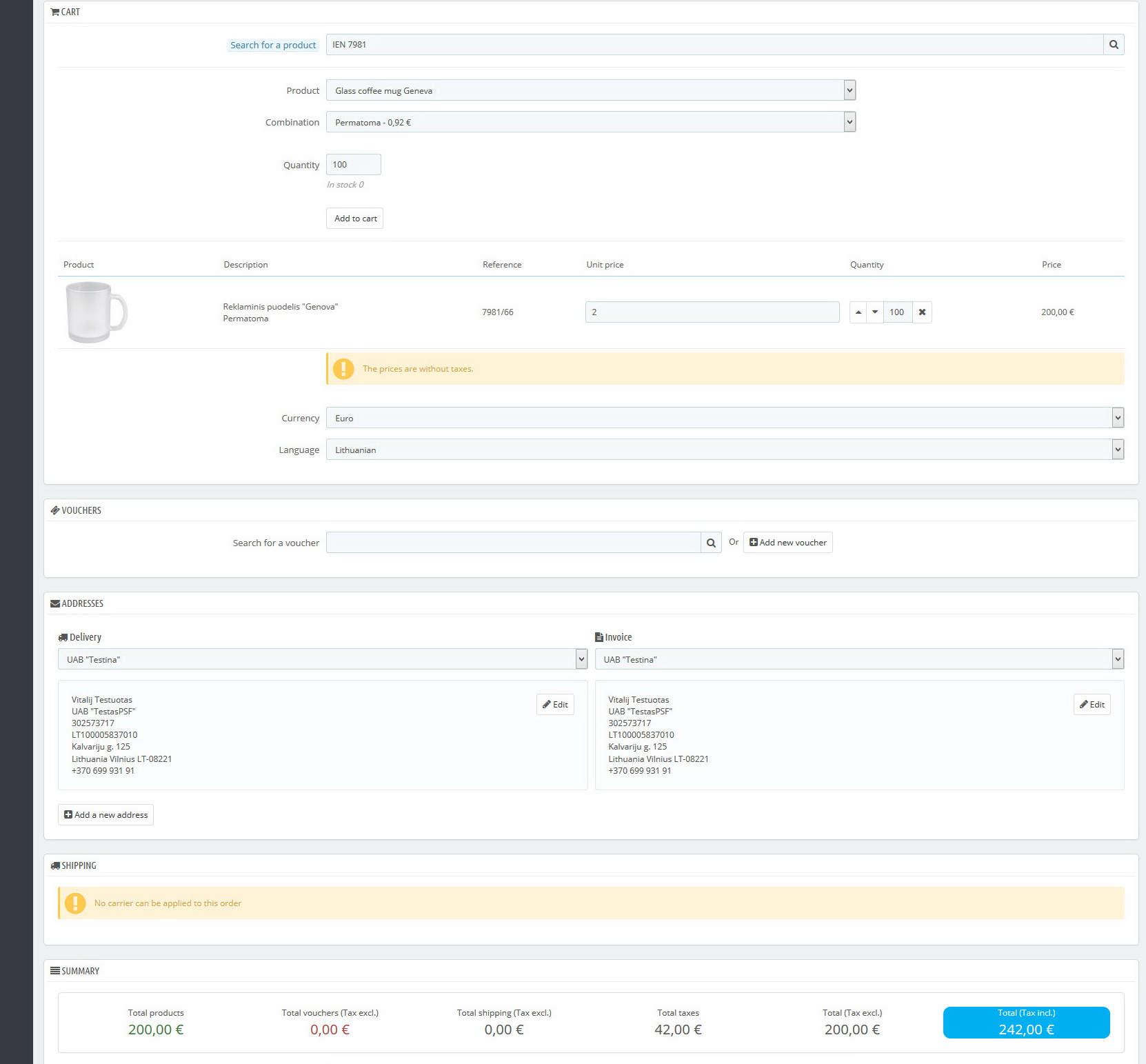Click the Total shipping value 0,00 €

[504, 1030]
